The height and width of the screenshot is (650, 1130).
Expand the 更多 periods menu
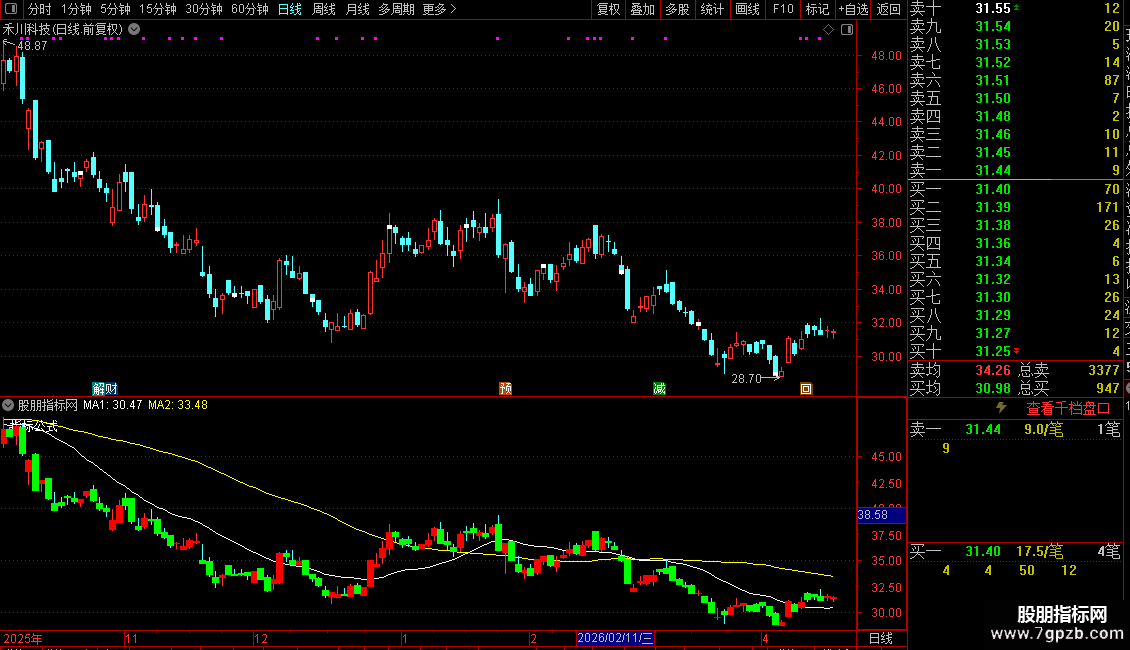pos(439,9)
